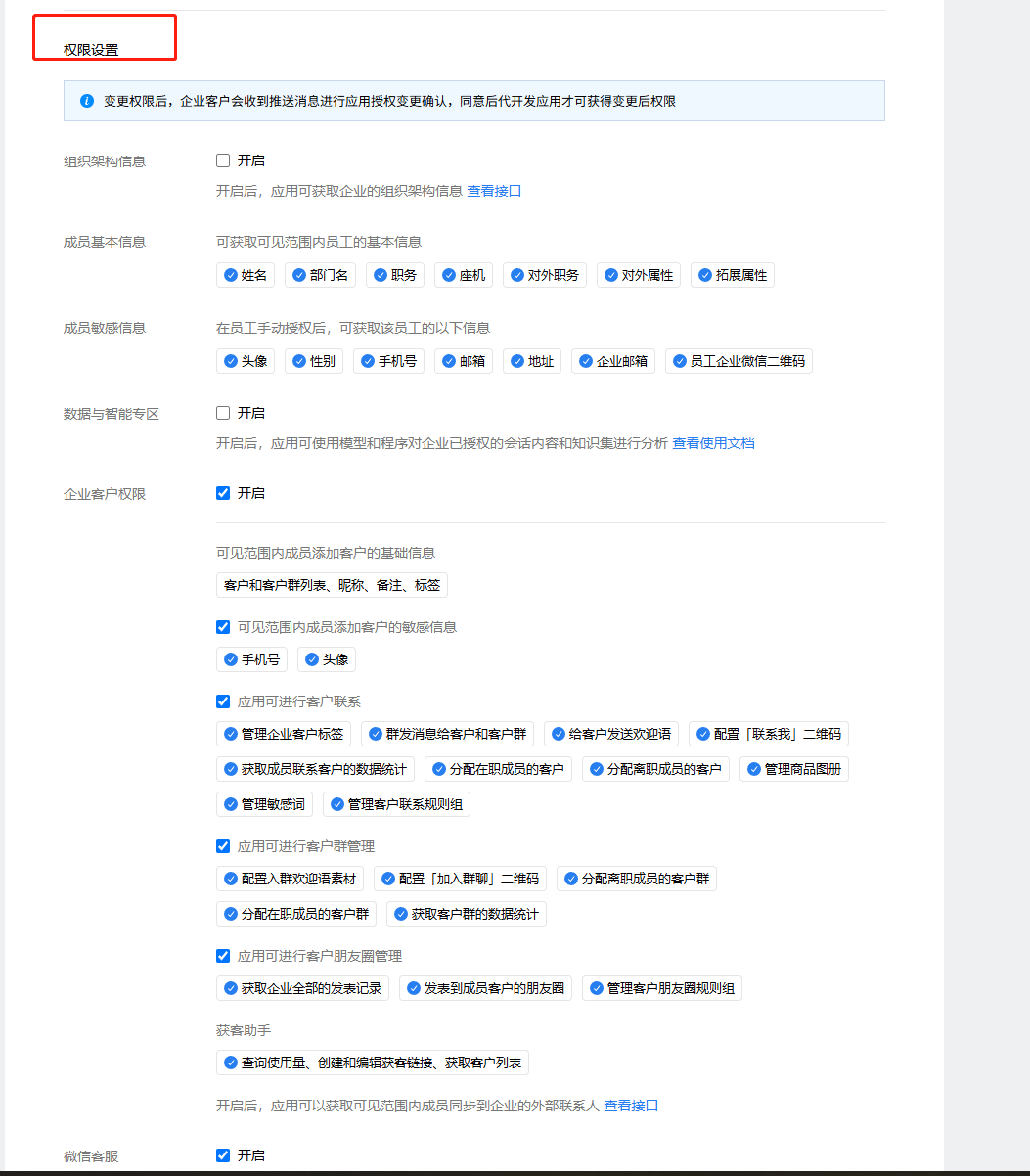Toggle the 对外属性 check icon
The width and height of the screenshot is (1030, 1176).
pos(611,275)
